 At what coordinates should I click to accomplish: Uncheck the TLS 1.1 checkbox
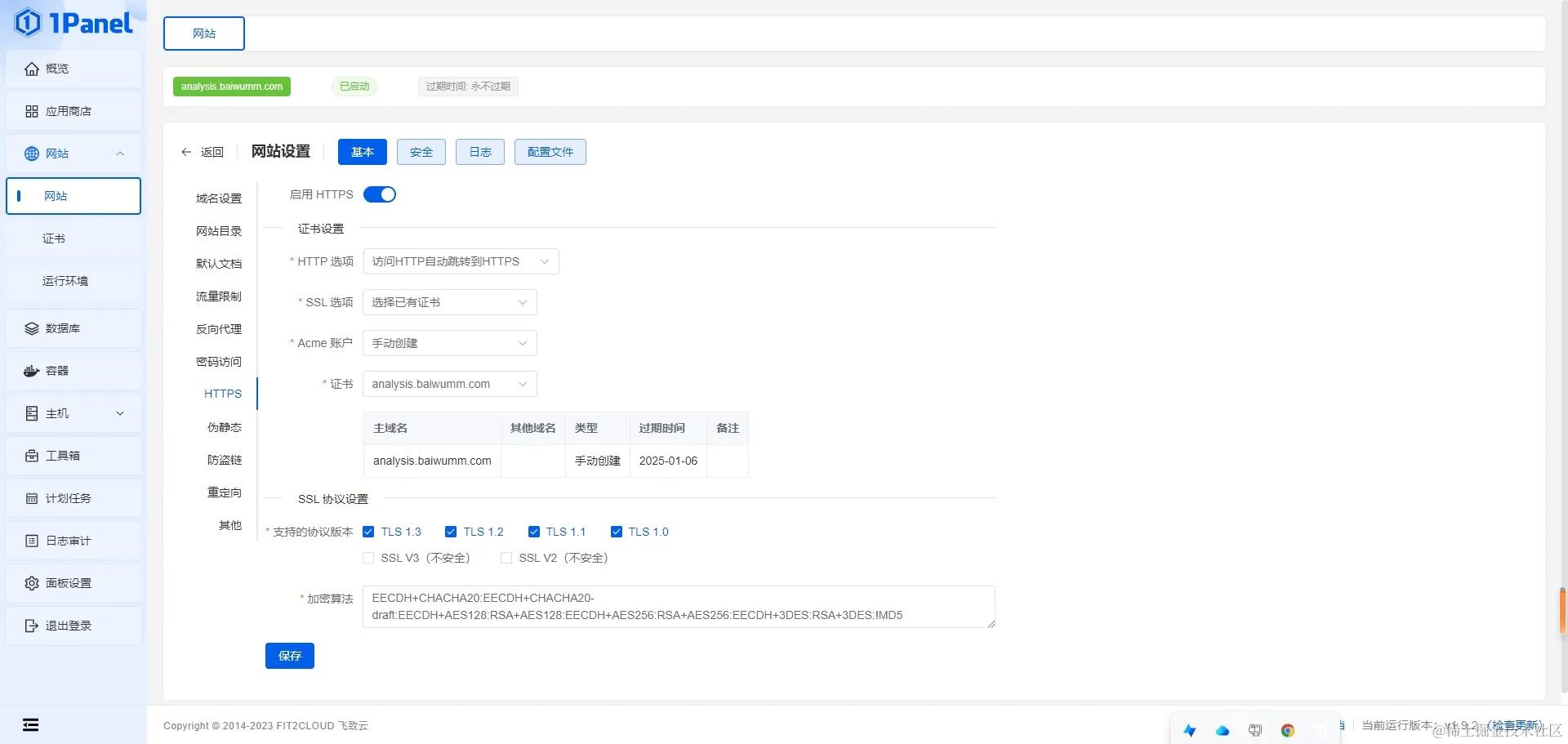pos(534,532)
